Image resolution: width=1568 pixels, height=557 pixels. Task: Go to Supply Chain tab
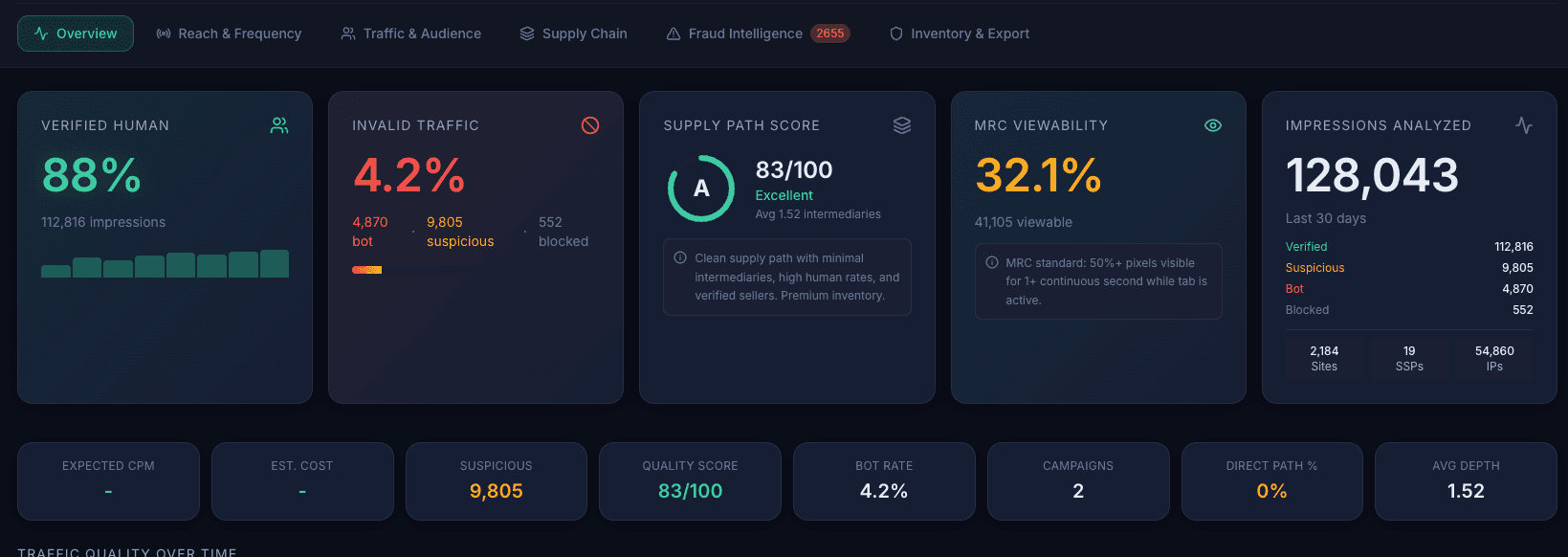573,33
